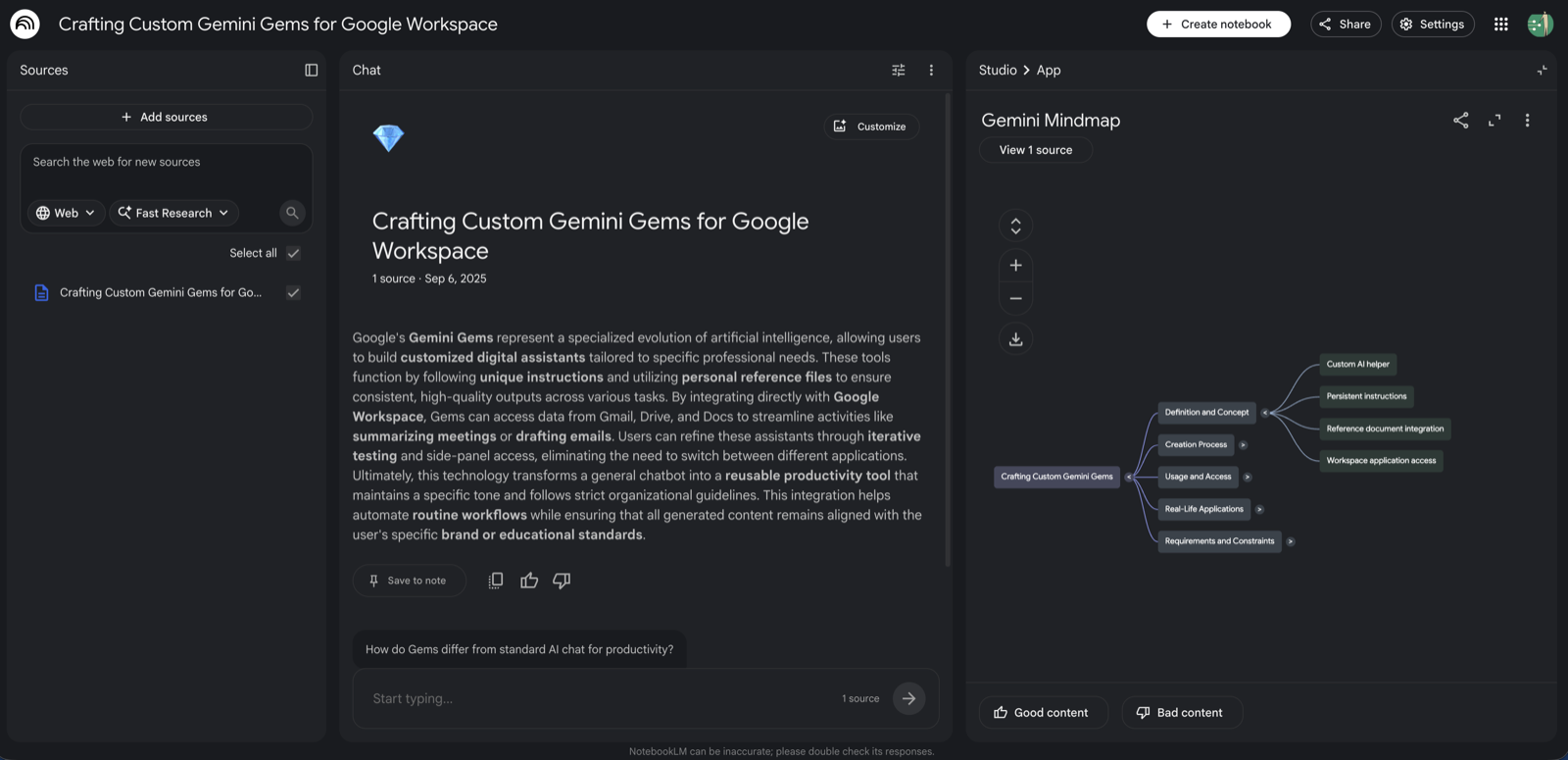
Task: Select the Reference document integration node
Action: coord(1385,429)
